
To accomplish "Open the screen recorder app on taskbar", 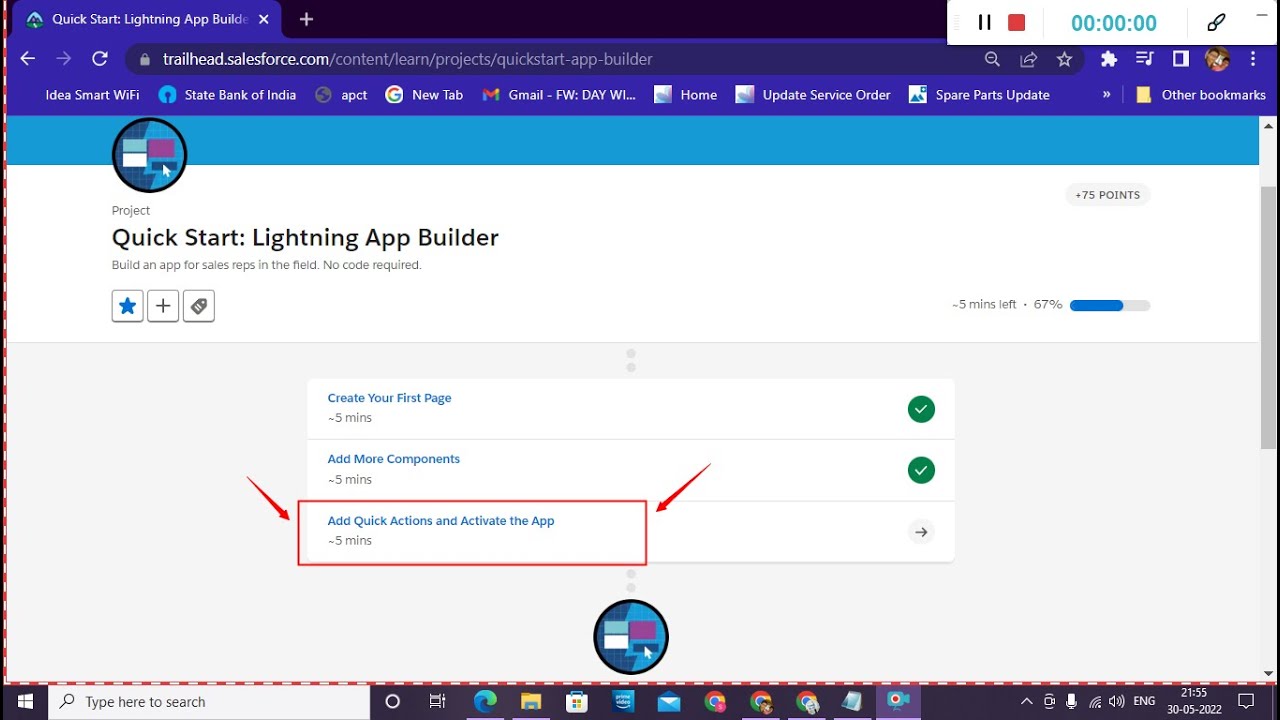I will point(899,702).
